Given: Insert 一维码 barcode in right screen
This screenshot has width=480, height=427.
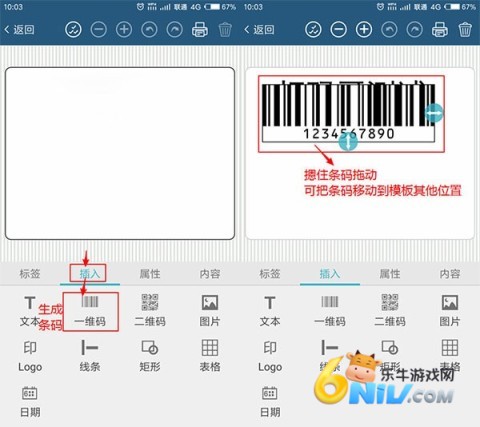Looking at the screenshot, I should click(x=330, y=311).
